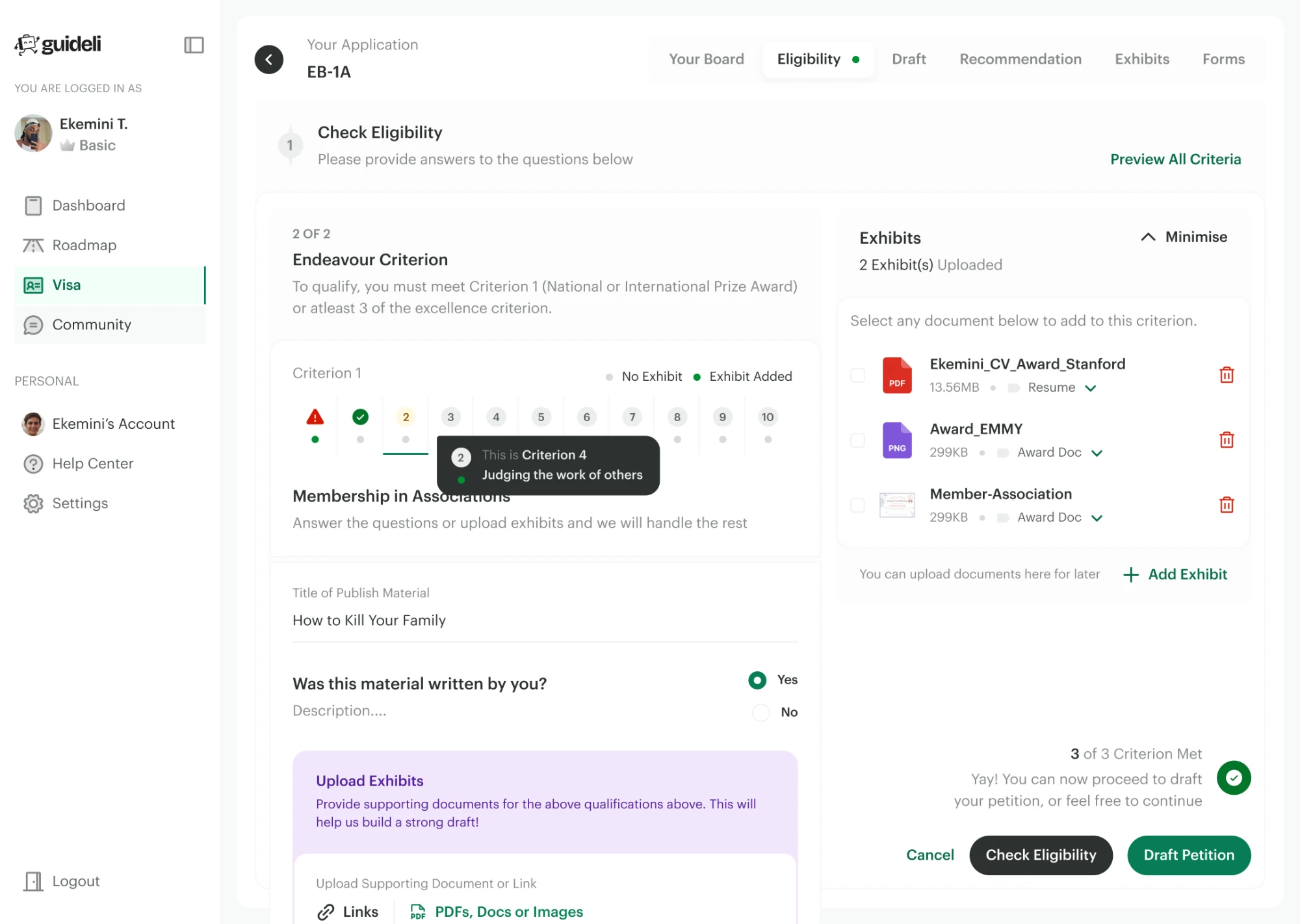Check the Award_EMMY document checkbox

click(x=858, y=440)
